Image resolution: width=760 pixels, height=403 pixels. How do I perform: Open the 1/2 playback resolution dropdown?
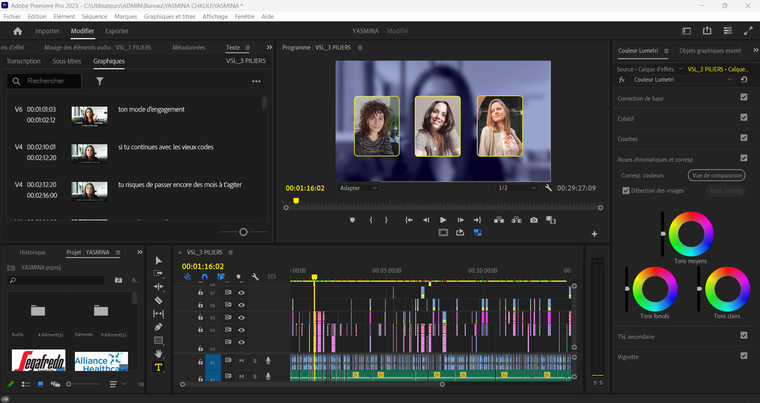point(516,187)
